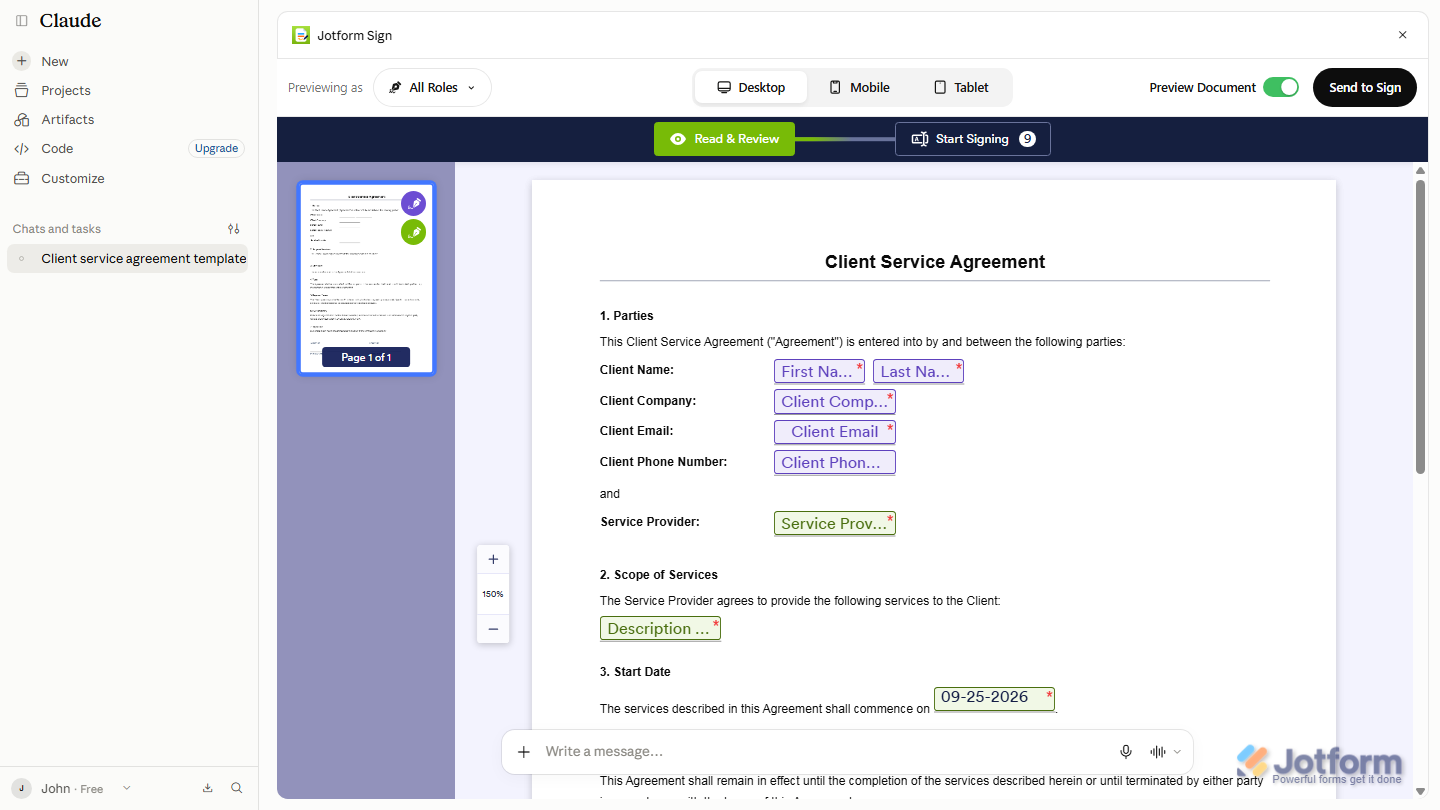Click the Start Signing step button

pos(973,139)
